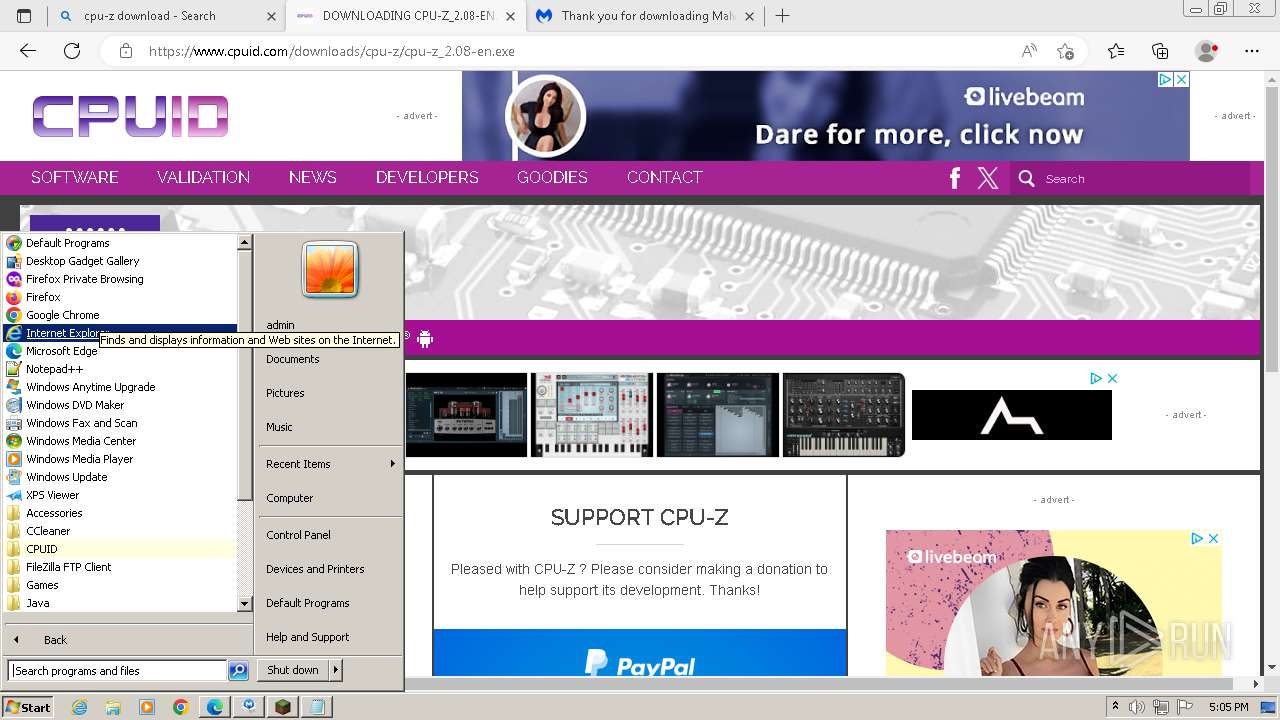Open the user profile icon
Screen dimensions: 1280x720
coord(1207,51)
